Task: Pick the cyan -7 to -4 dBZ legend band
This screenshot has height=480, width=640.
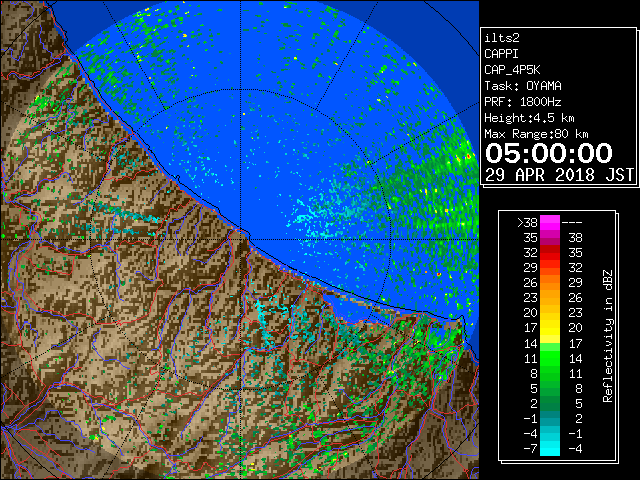Action: pyautogui.click(x=550, y=448)
